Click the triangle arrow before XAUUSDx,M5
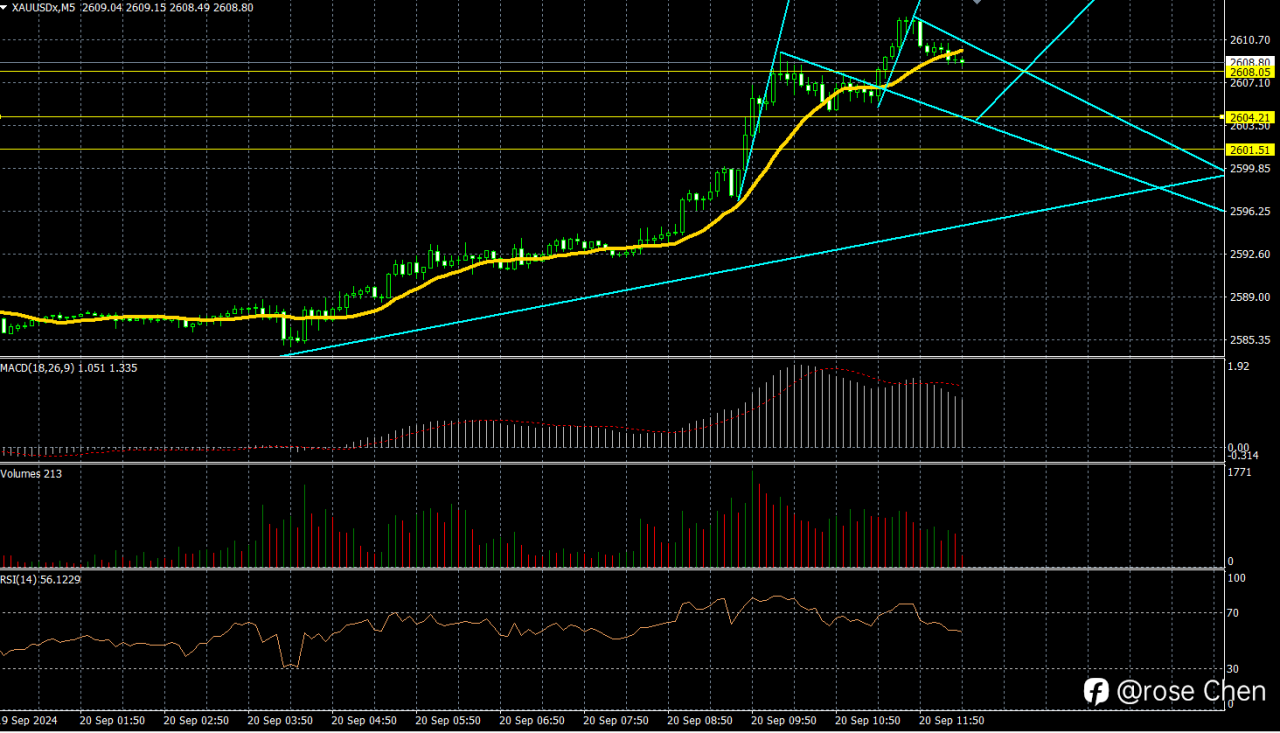 4,7
